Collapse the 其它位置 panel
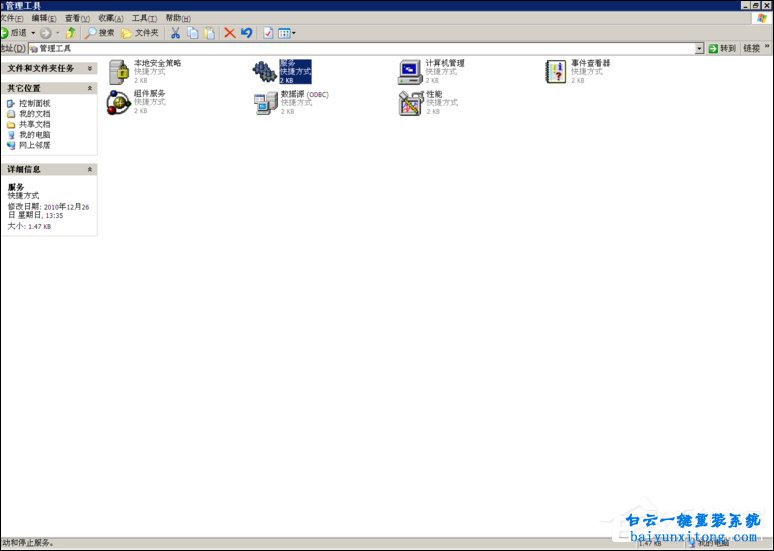774x551 pixels. pos(90,88)
